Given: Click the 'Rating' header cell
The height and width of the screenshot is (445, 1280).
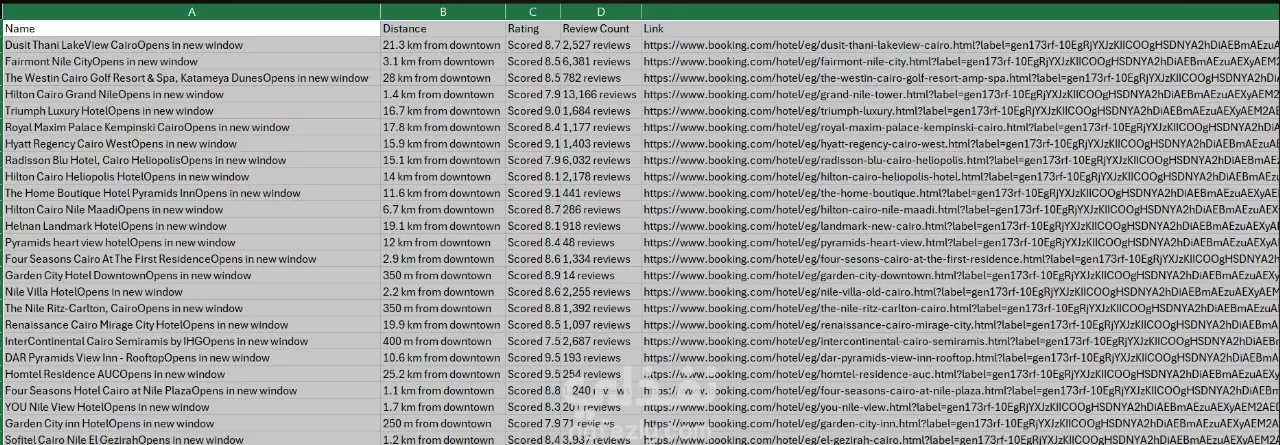Looking at the screenshot, I should click(532, 28).
